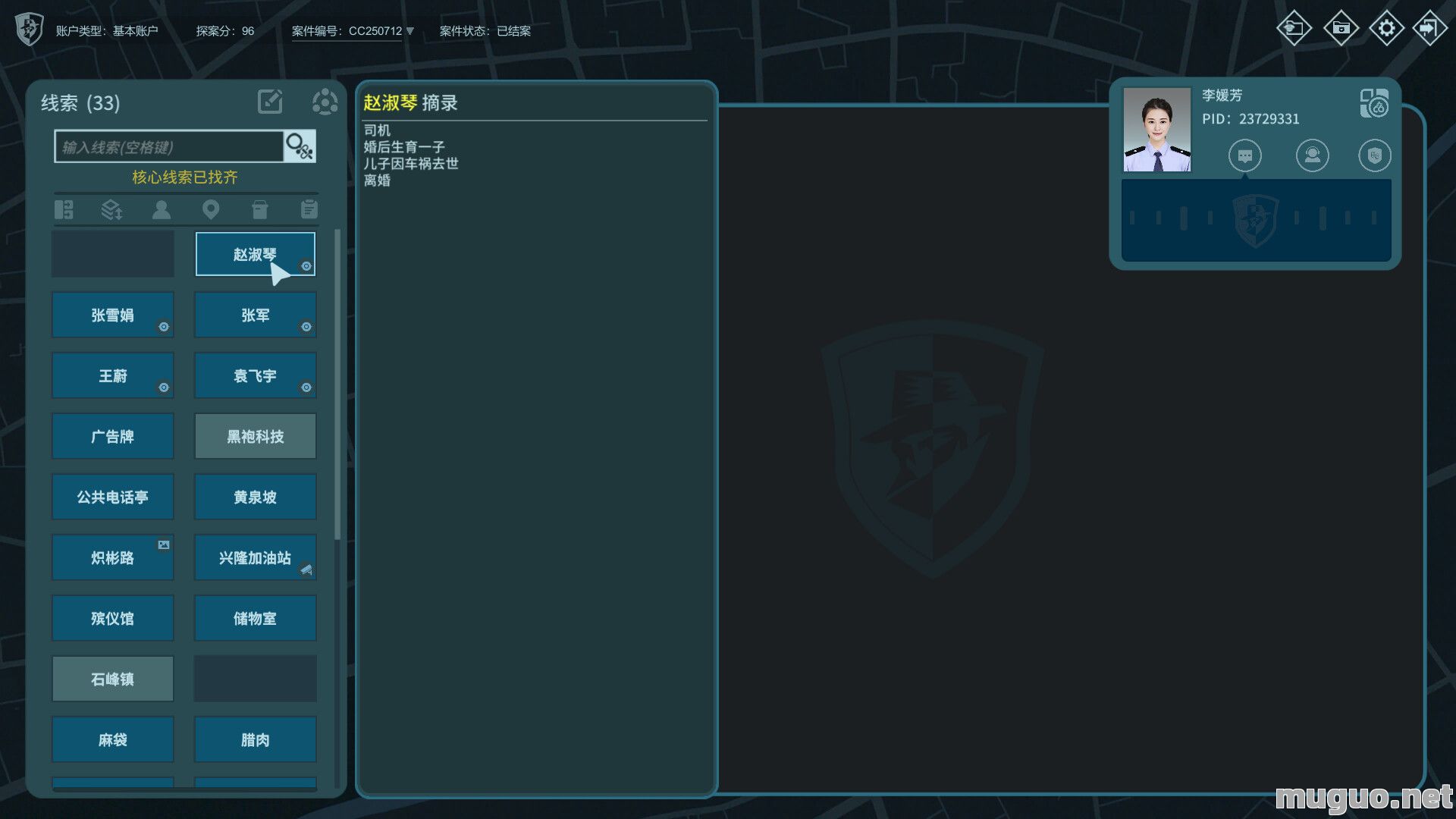Open the first diamond icon at top right

1294,28
